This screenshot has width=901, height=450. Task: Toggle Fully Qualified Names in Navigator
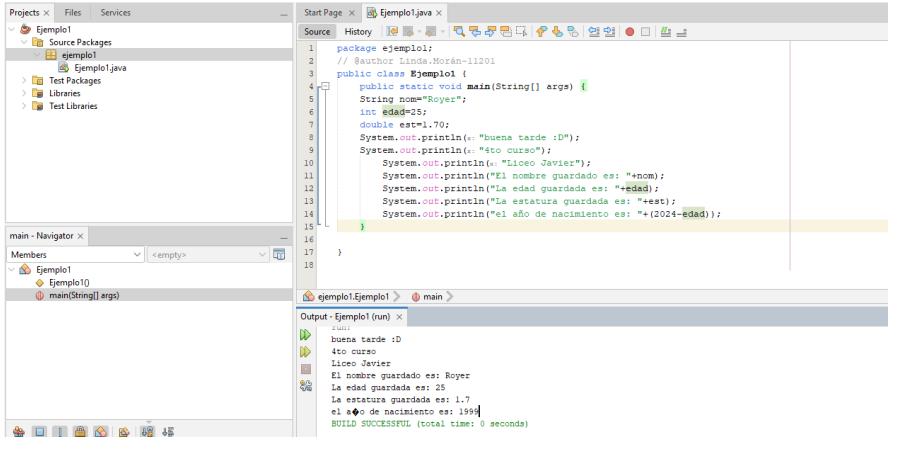coord(124,431)
